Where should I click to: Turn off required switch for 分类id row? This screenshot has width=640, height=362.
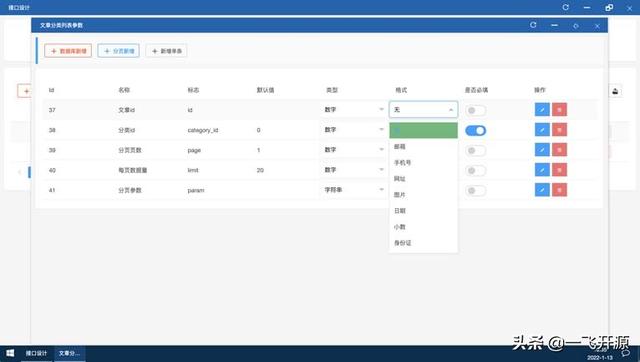pyautogui.click(x=476, y=130)
